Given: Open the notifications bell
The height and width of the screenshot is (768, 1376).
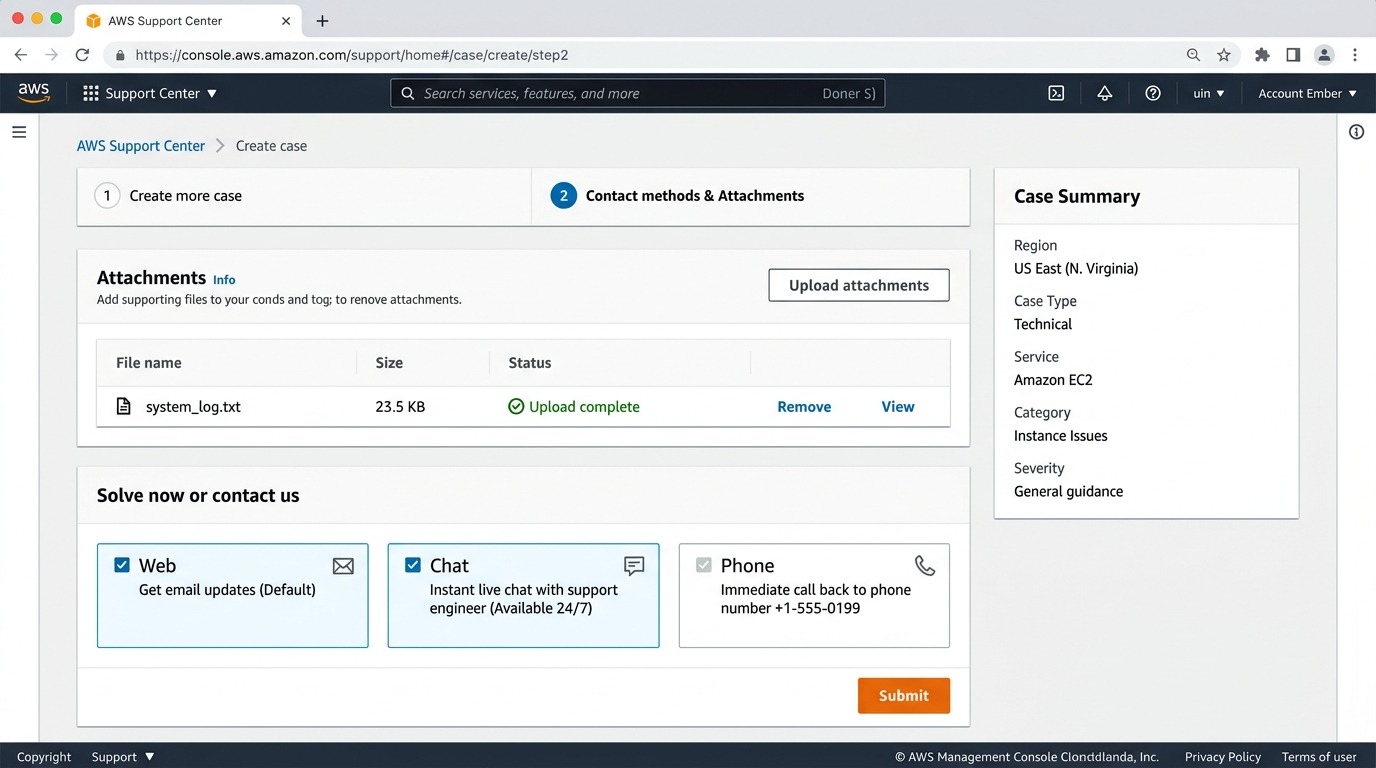Looking at the screenshot, I should [x=1105, y=93].
